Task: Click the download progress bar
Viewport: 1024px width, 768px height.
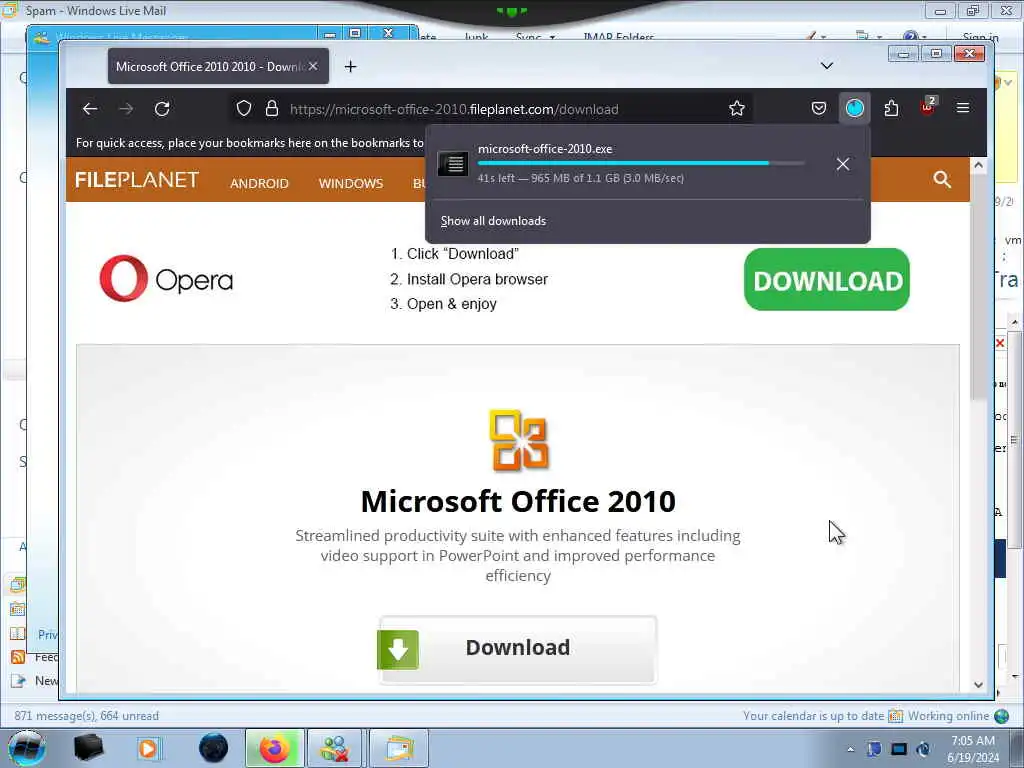Action: coord(641,163)
